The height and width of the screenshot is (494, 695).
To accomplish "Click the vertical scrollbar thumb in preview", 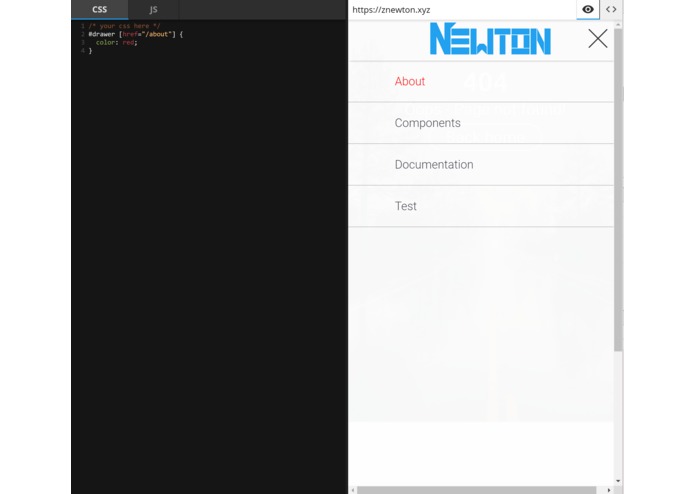I will (x=618, y=190).
